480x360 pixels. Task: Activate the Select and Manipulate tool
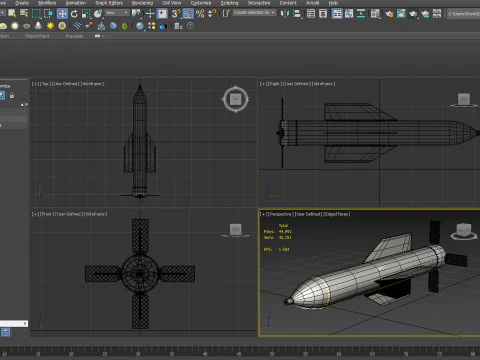150,14
